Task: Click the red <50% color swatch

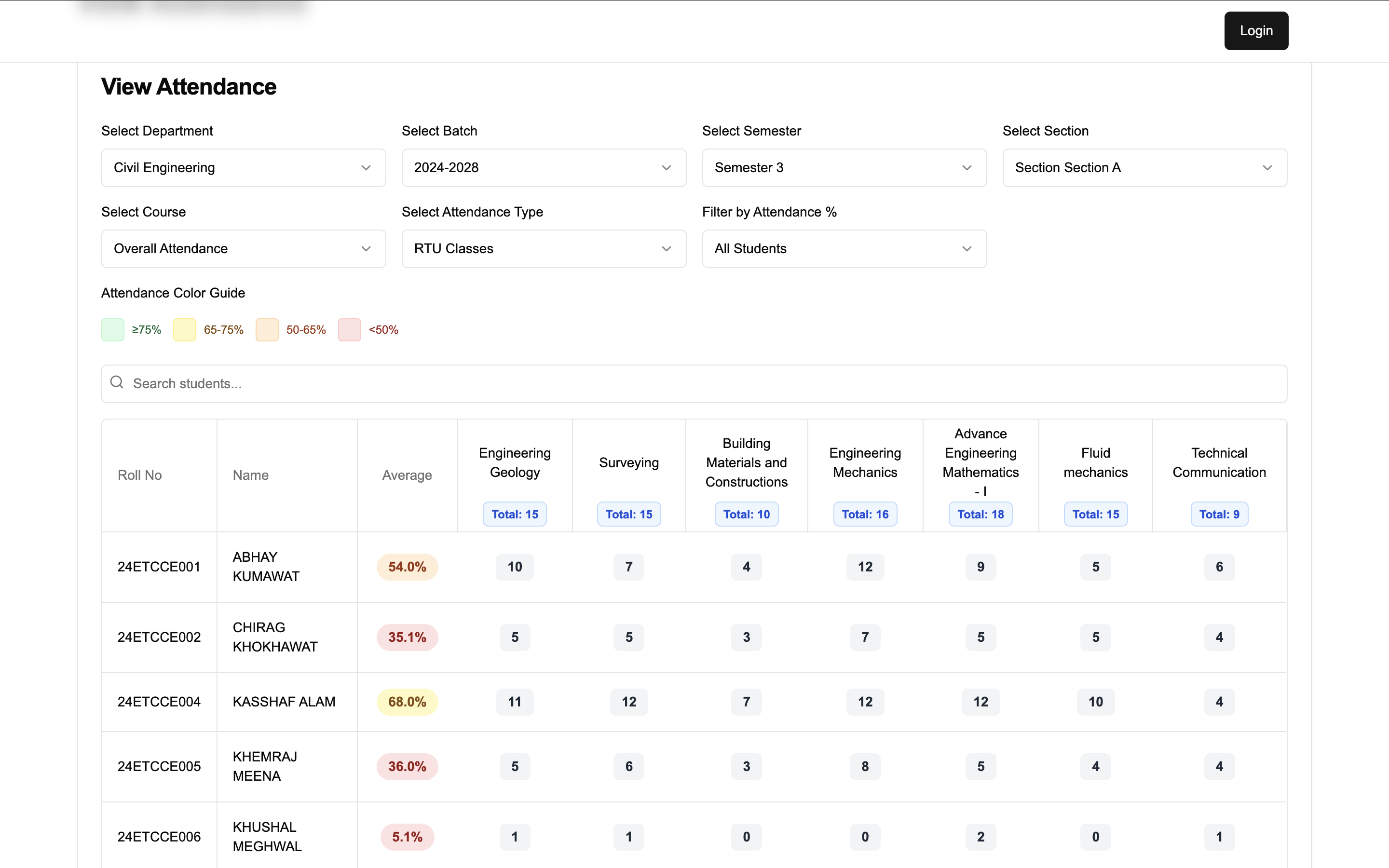Action: click(349, 329)
